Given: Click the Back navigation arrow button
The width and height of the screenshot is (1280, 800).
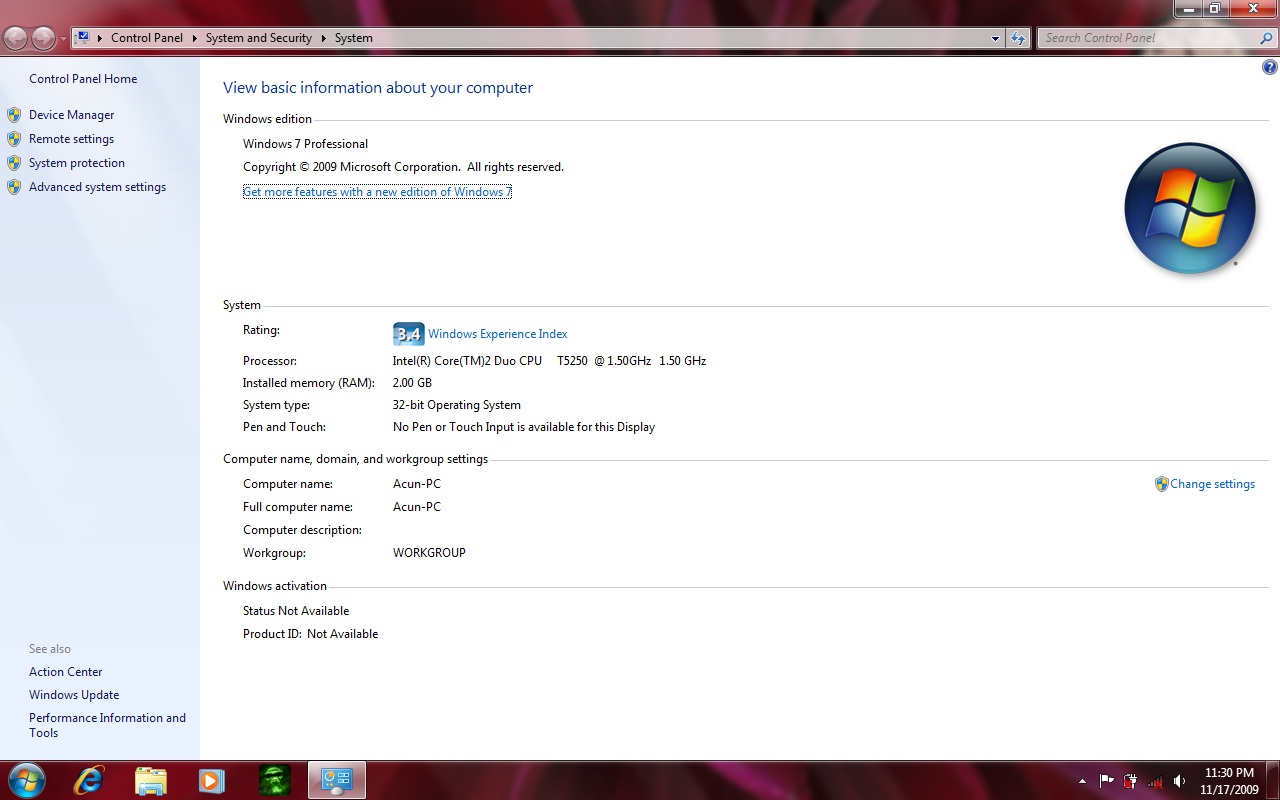Looking at the screenshot, I should (x=15, y=38).
